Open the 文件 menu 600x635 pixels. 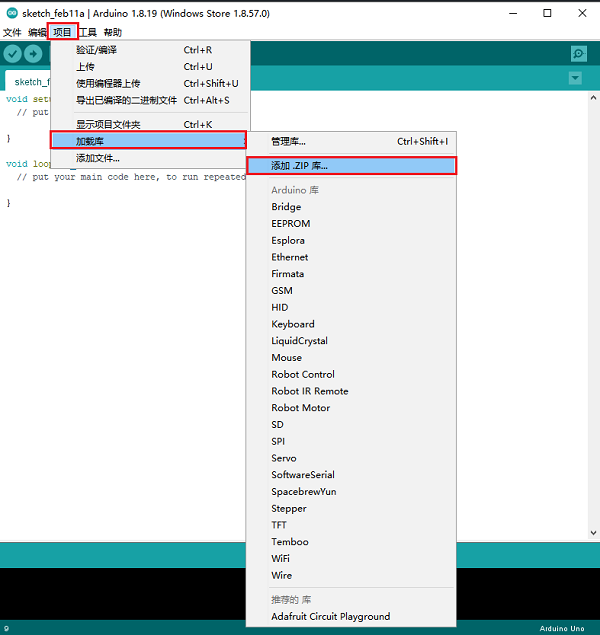[12, 32]
